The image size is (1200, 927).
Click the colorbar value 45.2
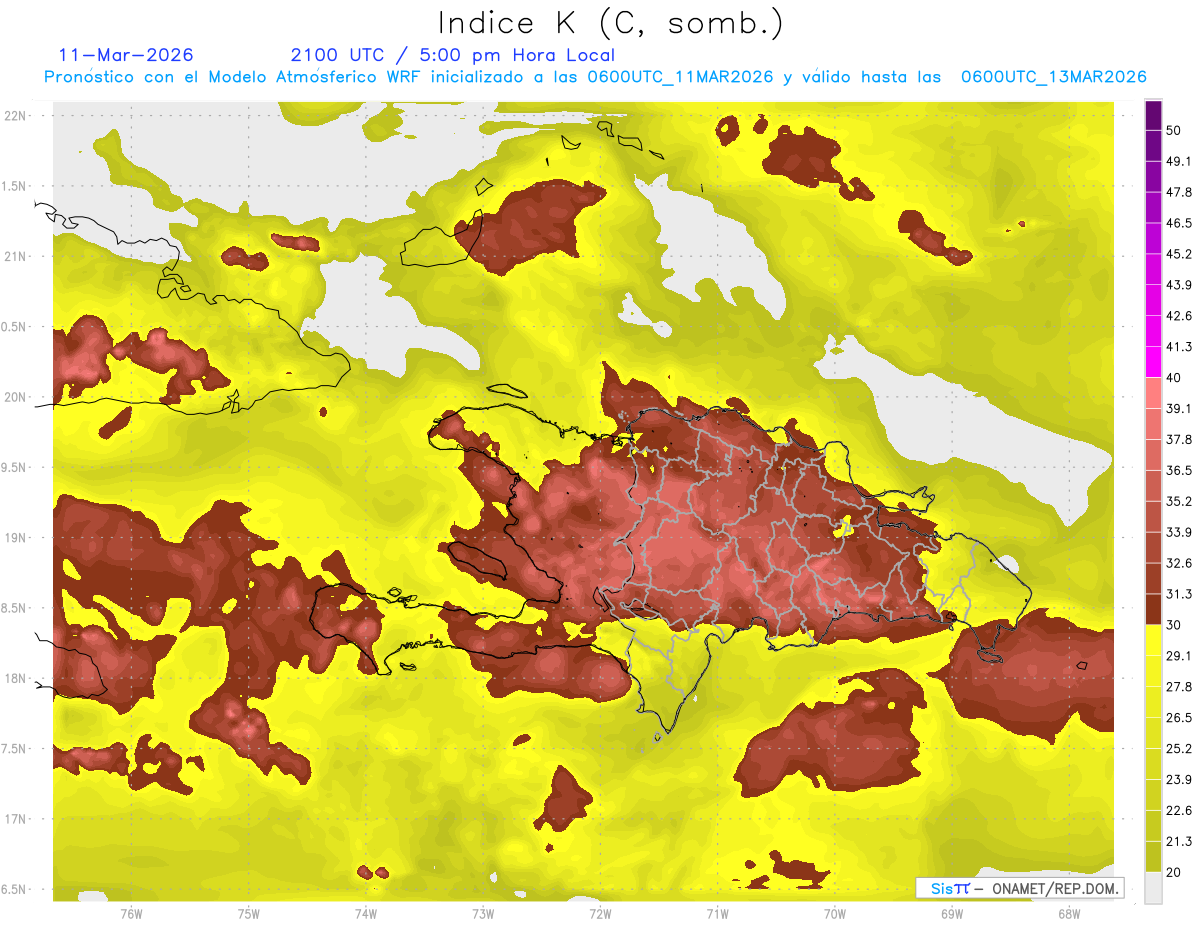tap(1179, 254)
